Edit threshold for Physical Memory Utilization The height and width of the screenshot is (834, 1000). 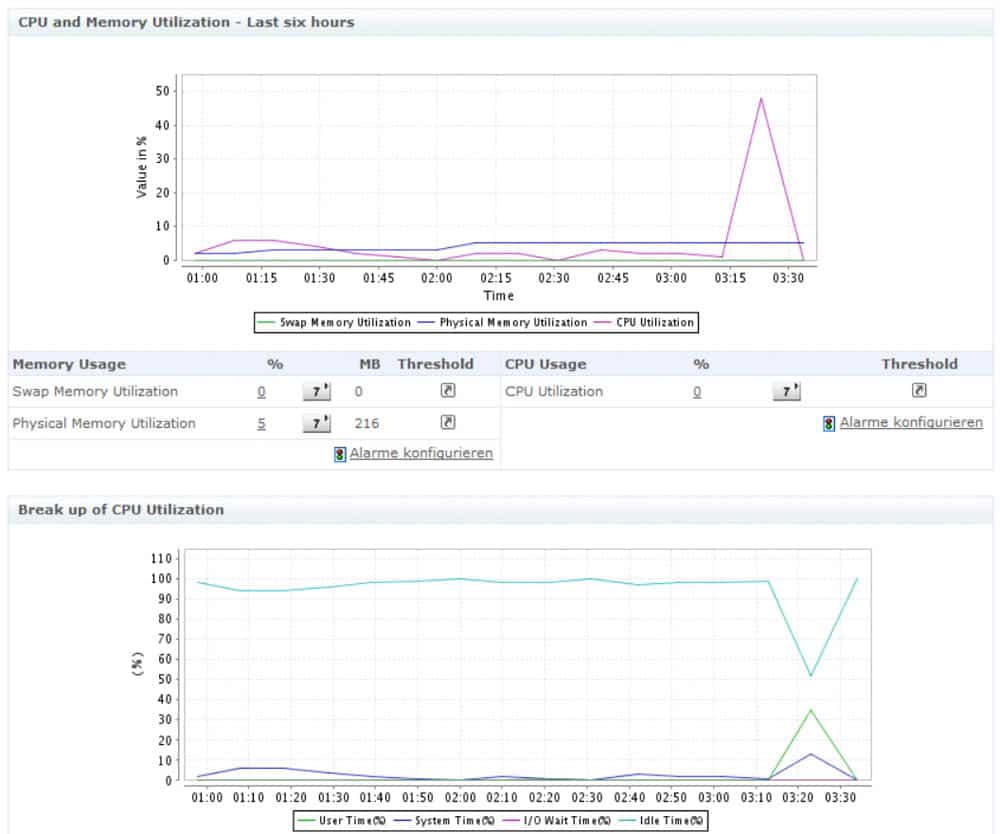[448, 421]
